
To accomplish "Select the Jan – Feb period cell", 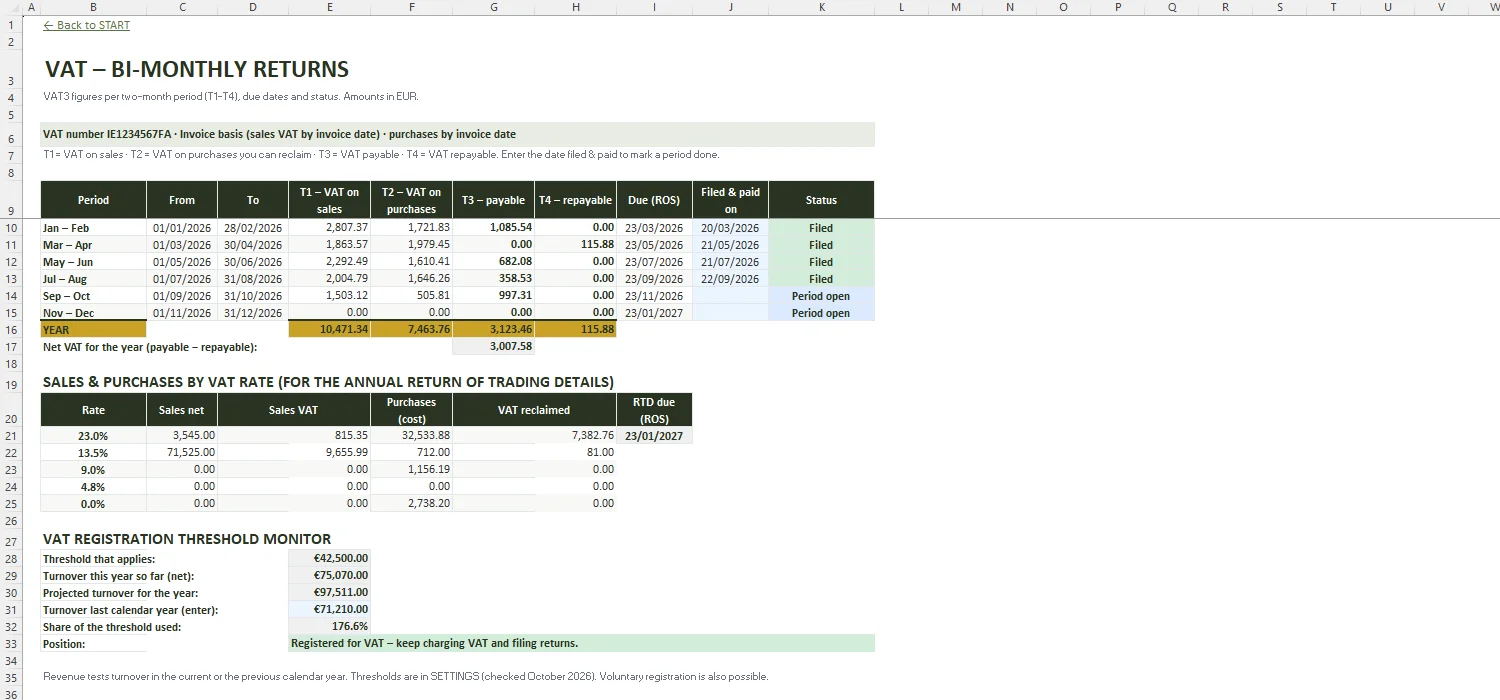I will click(x=93, y=228).
